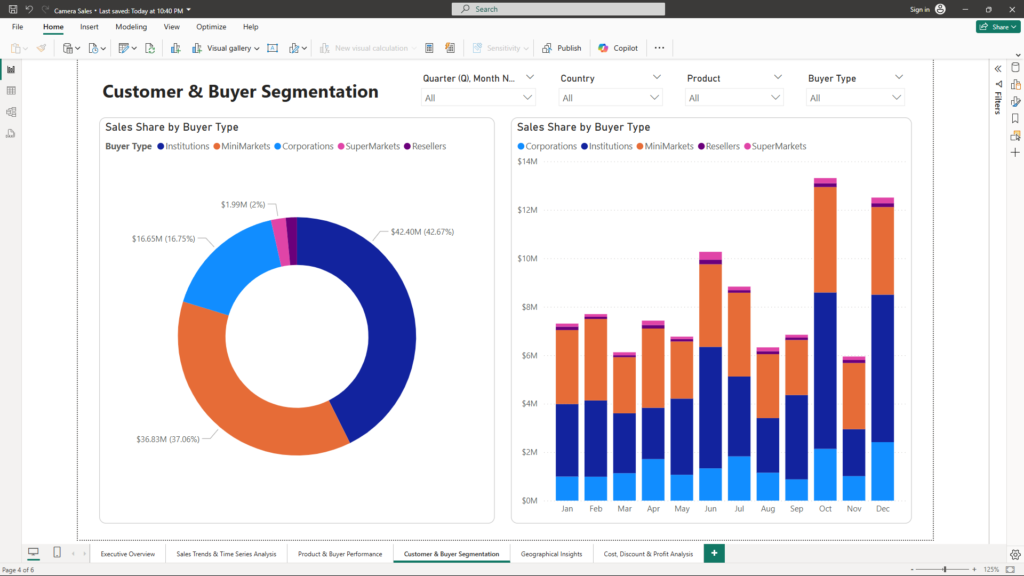Screen dimensions: 1024x576
Task: Adjust the zoom slider in status bar
Action: point(945,569)
